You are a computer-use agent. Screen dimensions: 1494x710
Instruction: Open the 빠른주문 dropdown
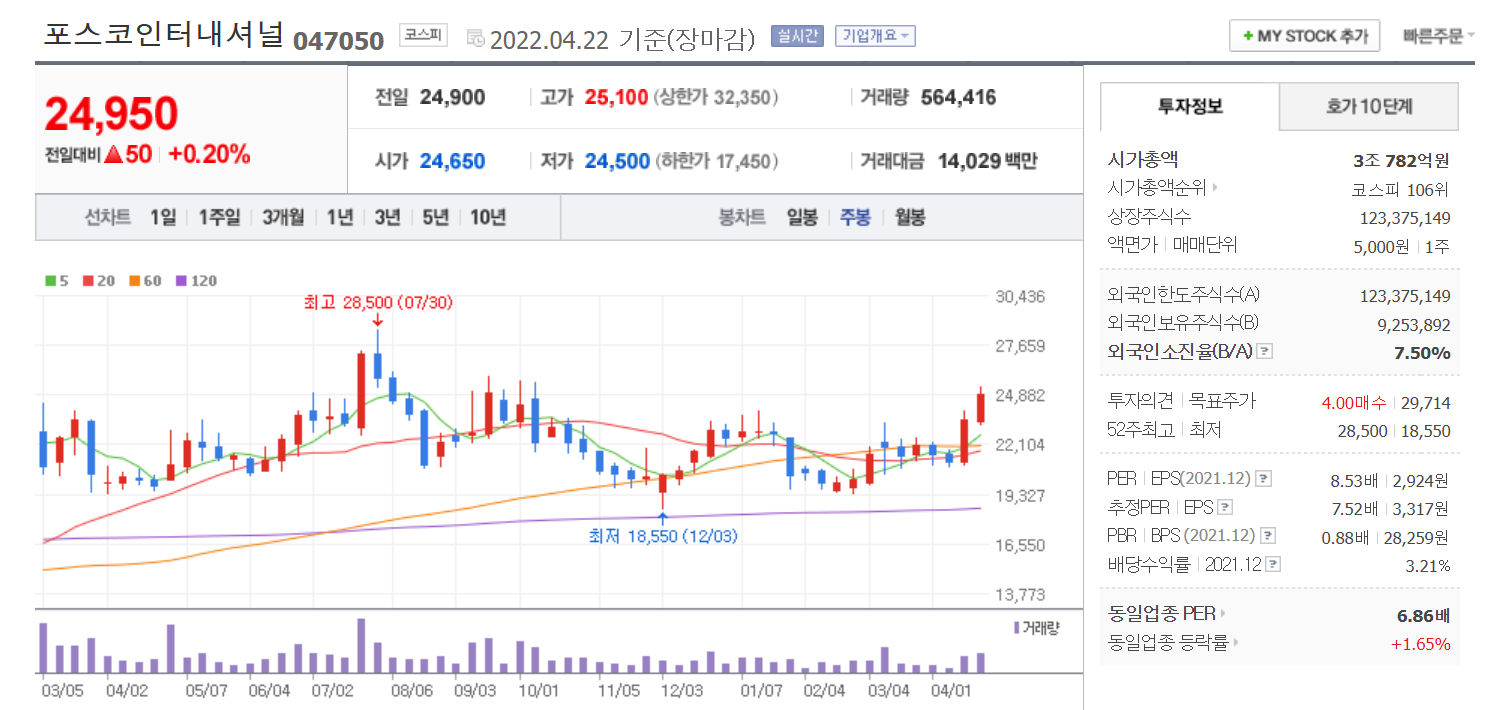(1438, 36)
